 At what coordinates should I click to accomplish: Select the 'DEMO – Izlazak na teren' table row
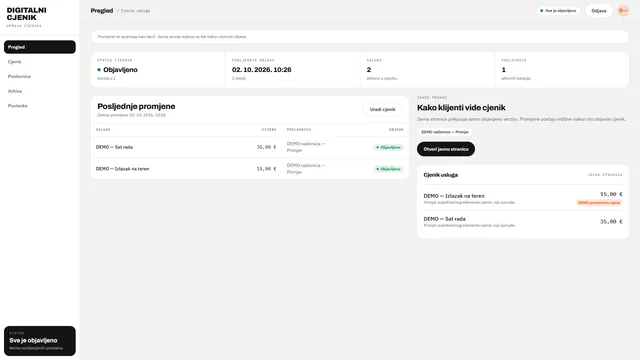pos(250,169)
